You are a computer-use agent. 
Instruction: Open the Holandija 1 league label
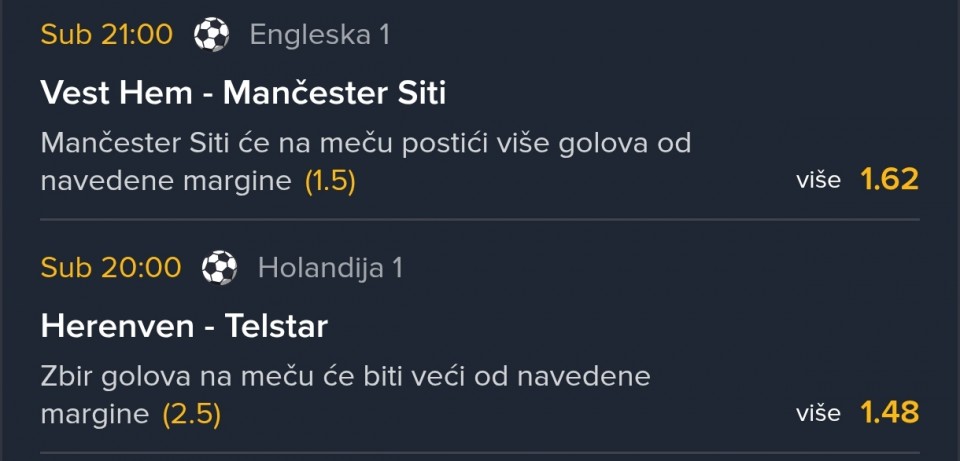coord(330,267)
